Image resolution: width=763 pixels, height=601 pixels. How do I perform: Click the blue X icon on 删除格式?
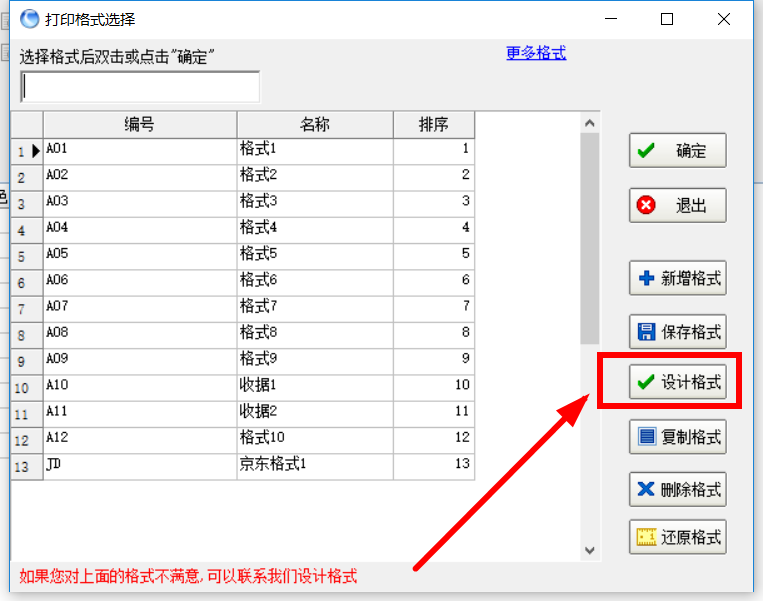[646, 489]
